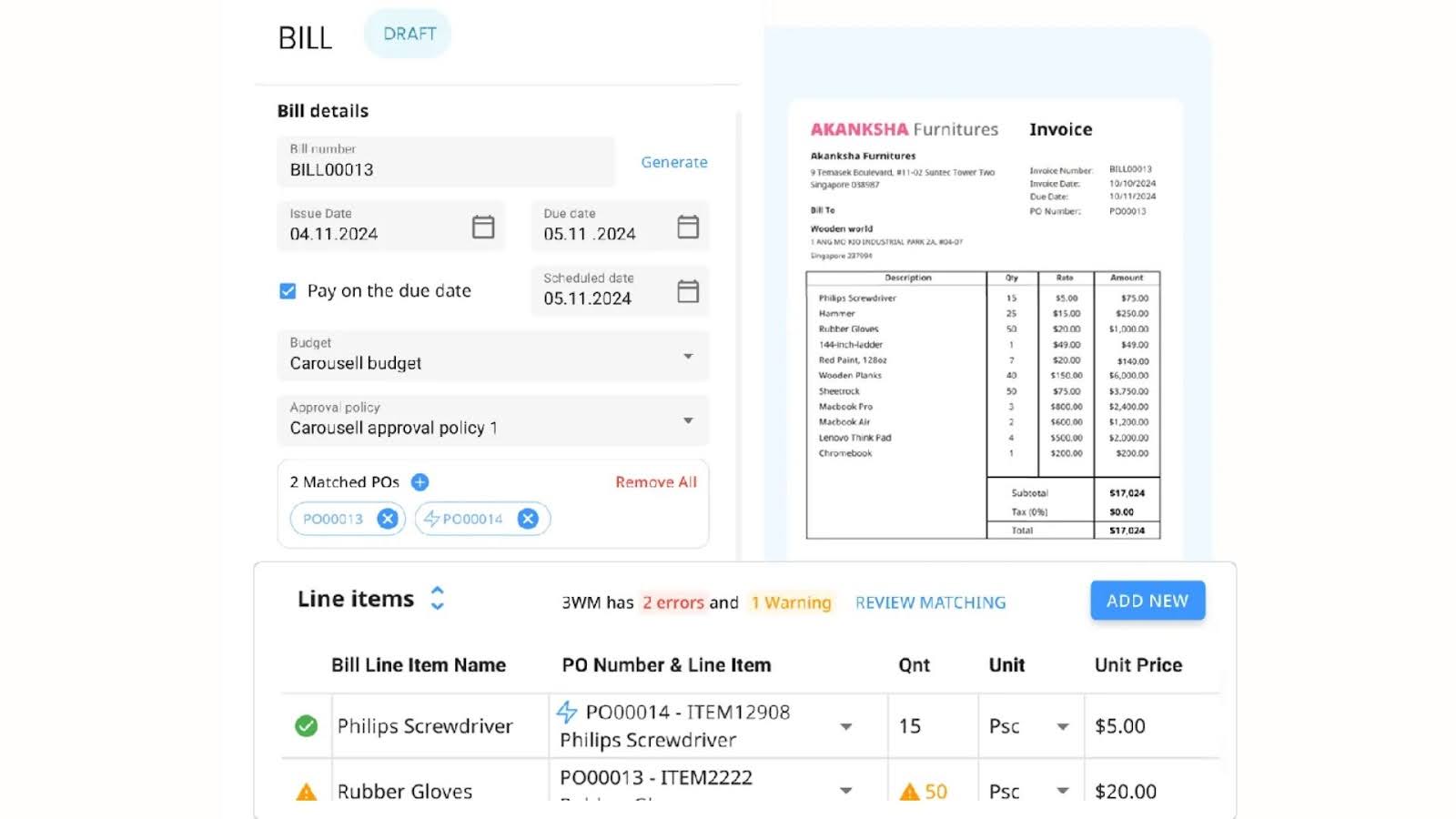The height and width of the screenshot is (819, 1456).
Task: Uncheck Pay on the due date
Action: click(x=288, y=291)
